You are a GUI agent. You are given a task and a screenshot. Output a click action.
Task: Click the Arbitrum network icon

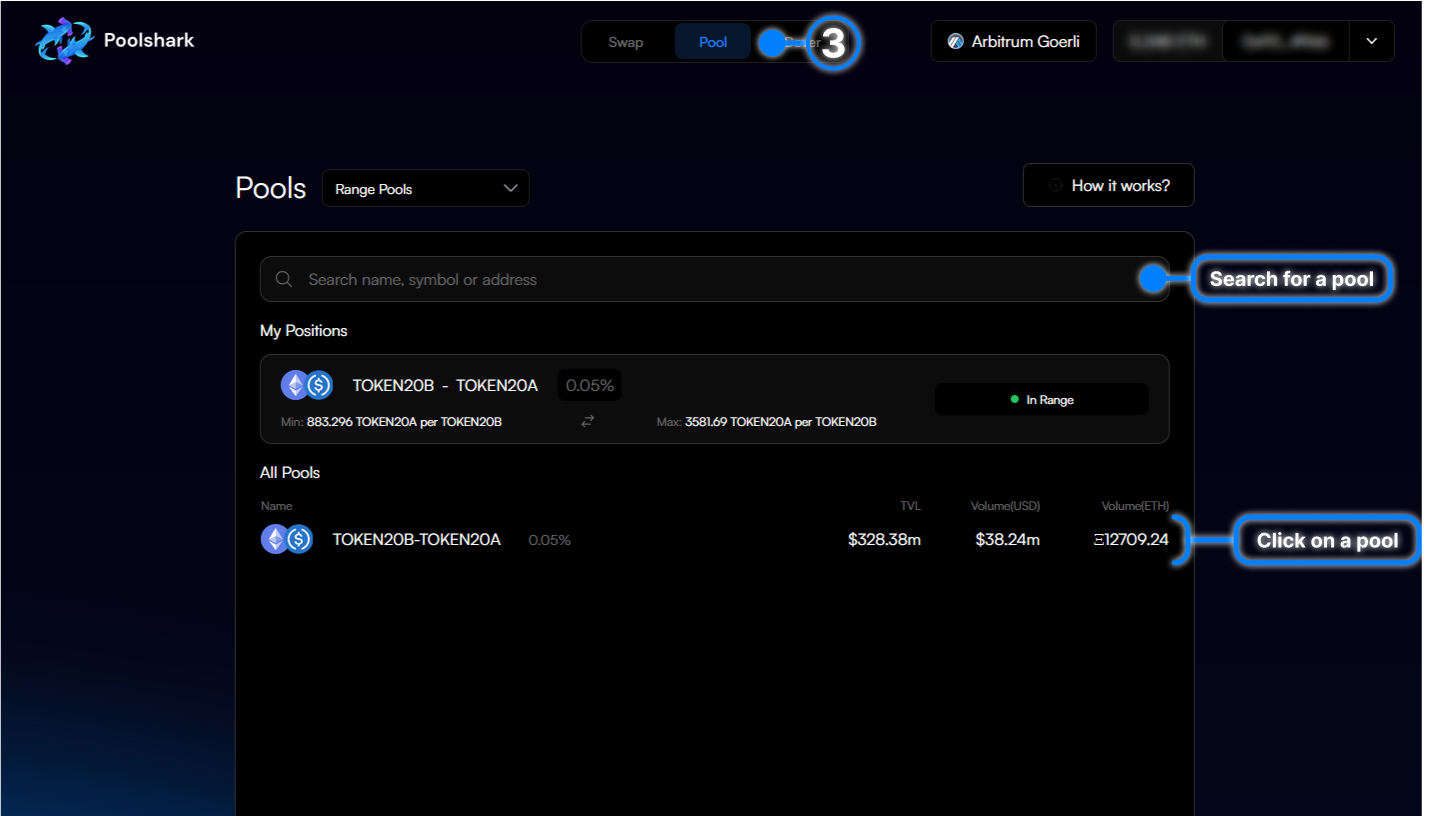(x=955, y=42)
